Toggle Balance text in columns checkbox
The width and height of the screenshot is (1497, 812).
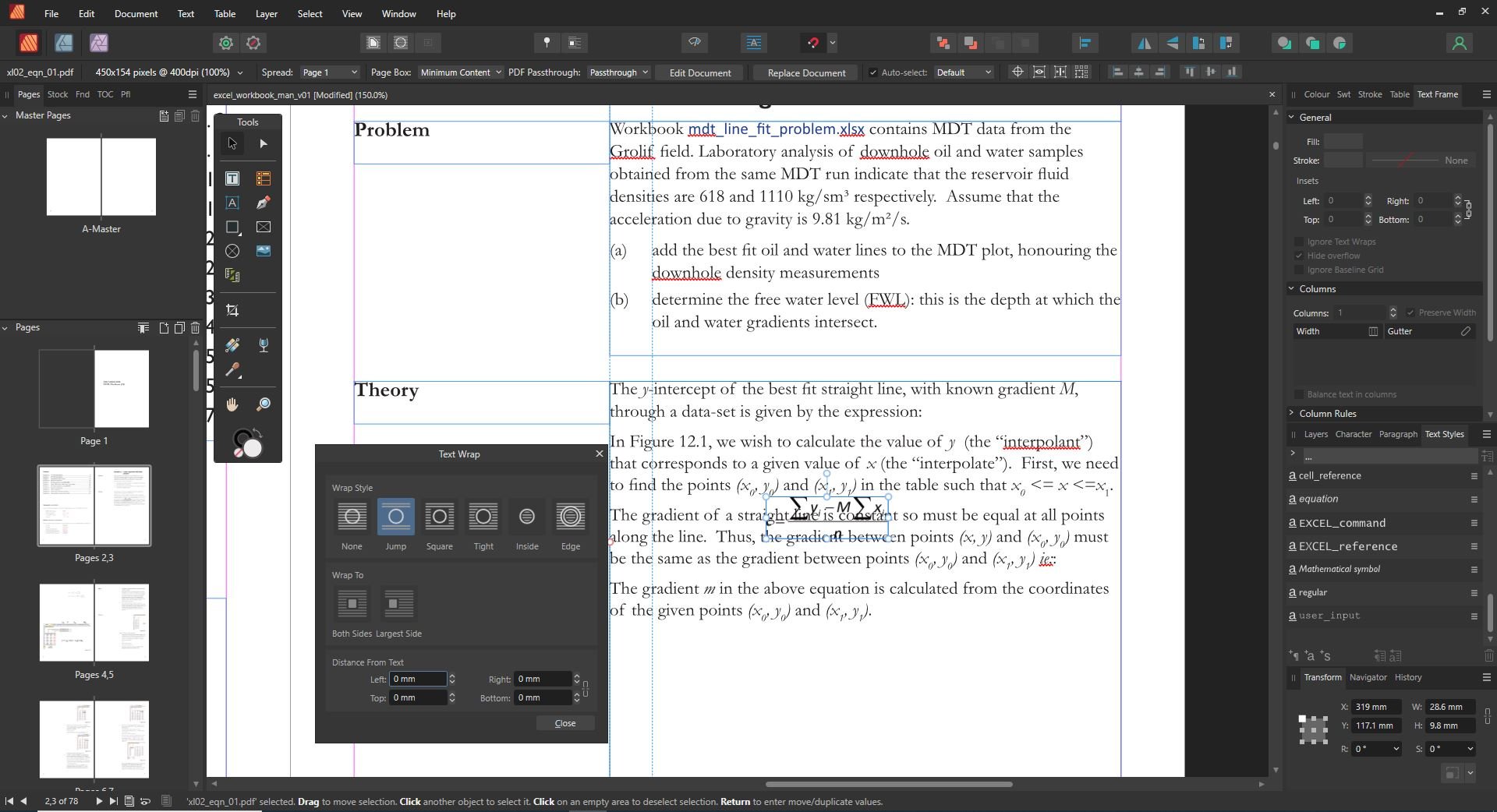1299,394
